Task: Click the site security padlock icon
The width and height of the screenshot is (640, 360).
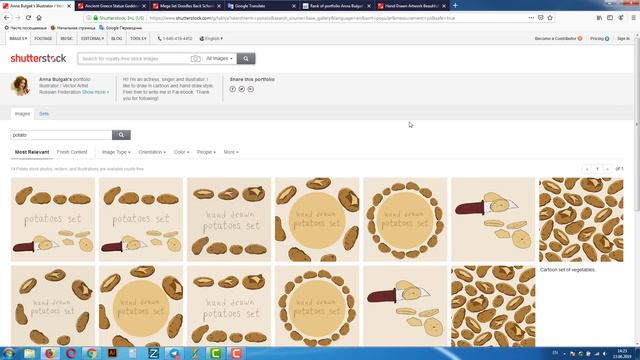Action: tap(96, 18)
